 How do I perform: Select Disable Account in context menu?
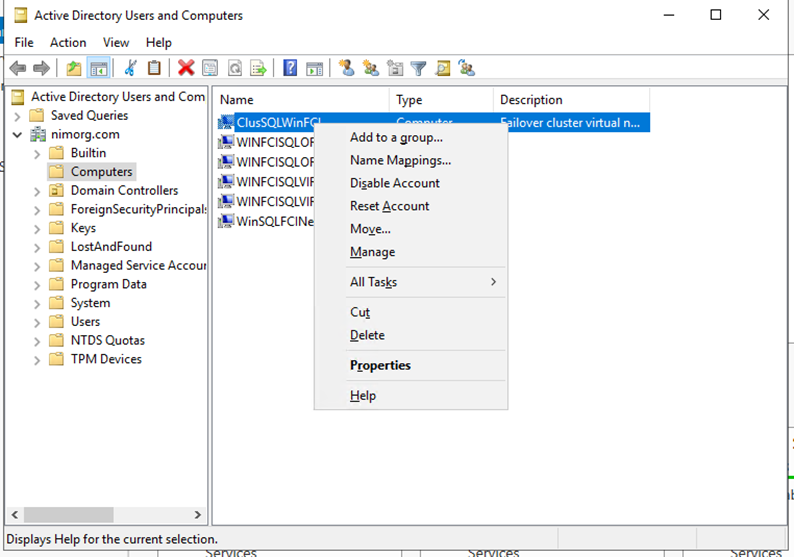(x=394, y=184)
